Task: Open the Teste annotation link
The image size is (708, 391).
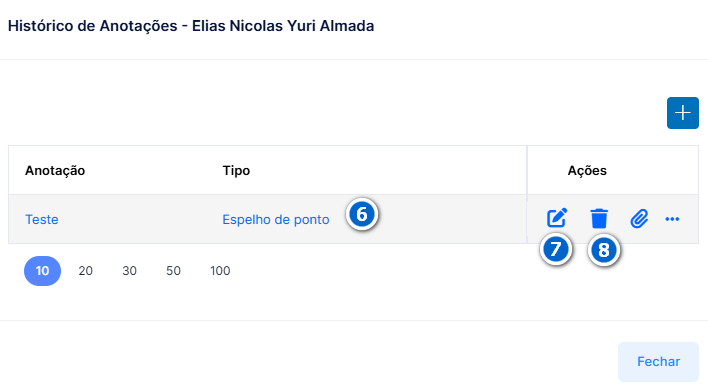Action: pos(42,219)
